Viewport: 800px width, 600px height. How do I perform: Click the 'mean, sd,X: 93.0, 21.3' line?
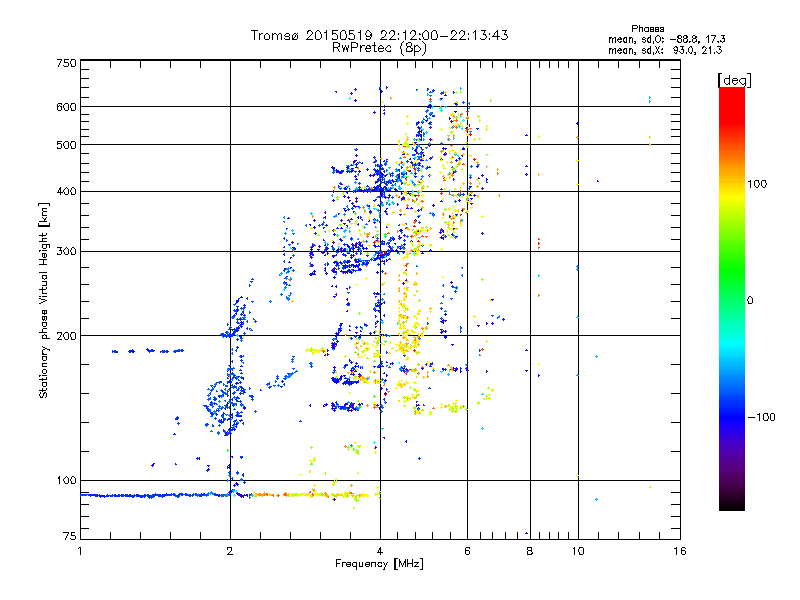tap(665, 50)
